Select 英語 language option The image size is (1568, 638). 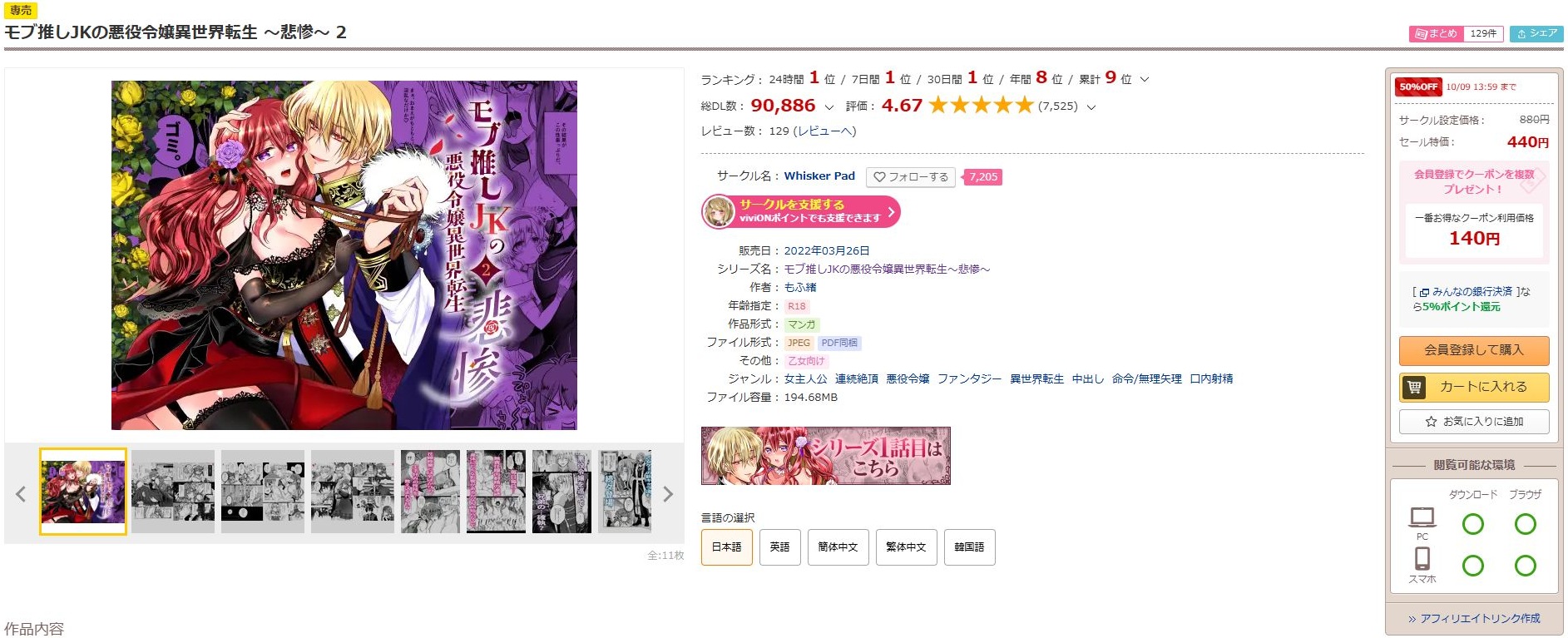[x=779, y=547]
